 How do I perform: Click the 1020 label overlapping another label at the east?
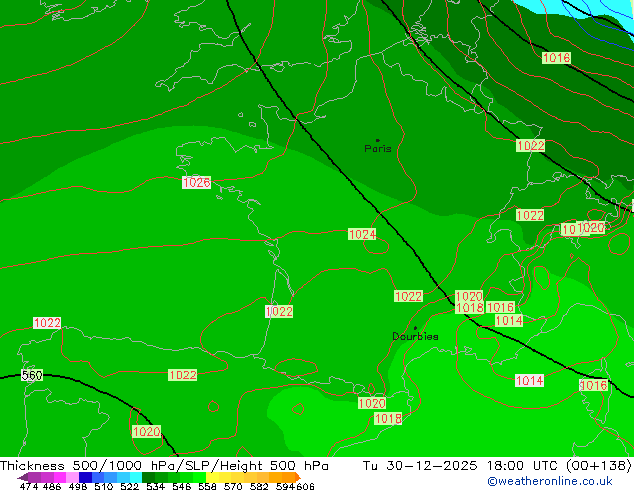tap(590, 228)
